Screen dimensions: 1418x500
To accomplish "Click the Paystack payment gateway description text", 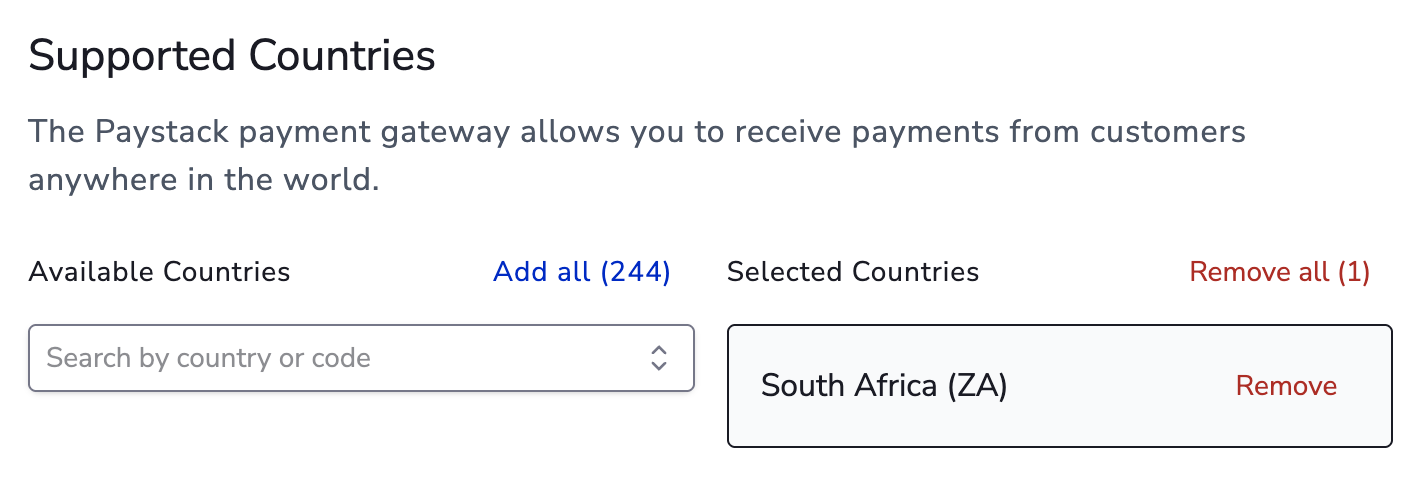I will point(636,132).
